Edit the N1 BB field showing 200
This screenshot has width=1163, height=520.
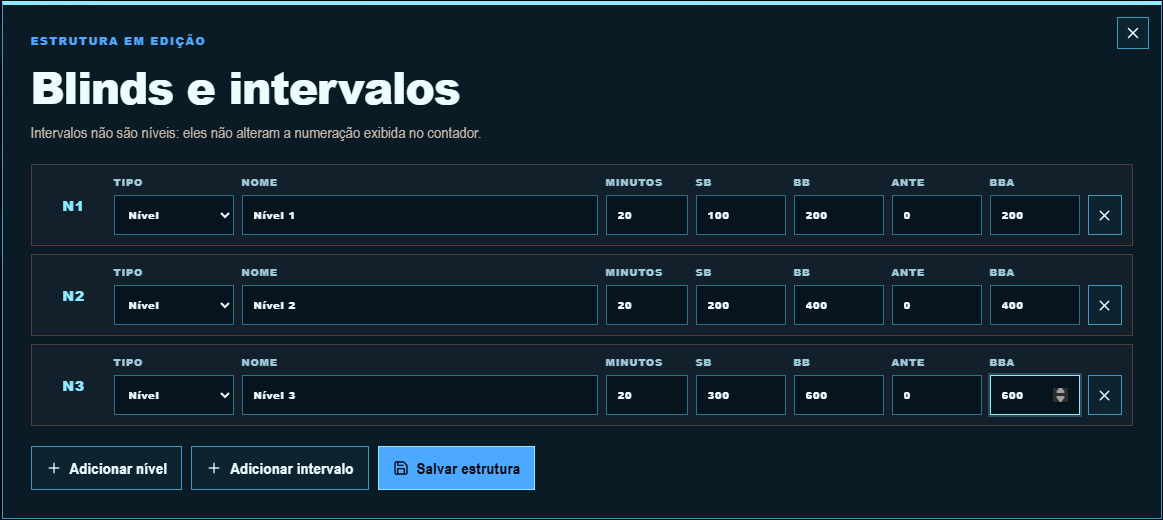(x=839, y=215)
